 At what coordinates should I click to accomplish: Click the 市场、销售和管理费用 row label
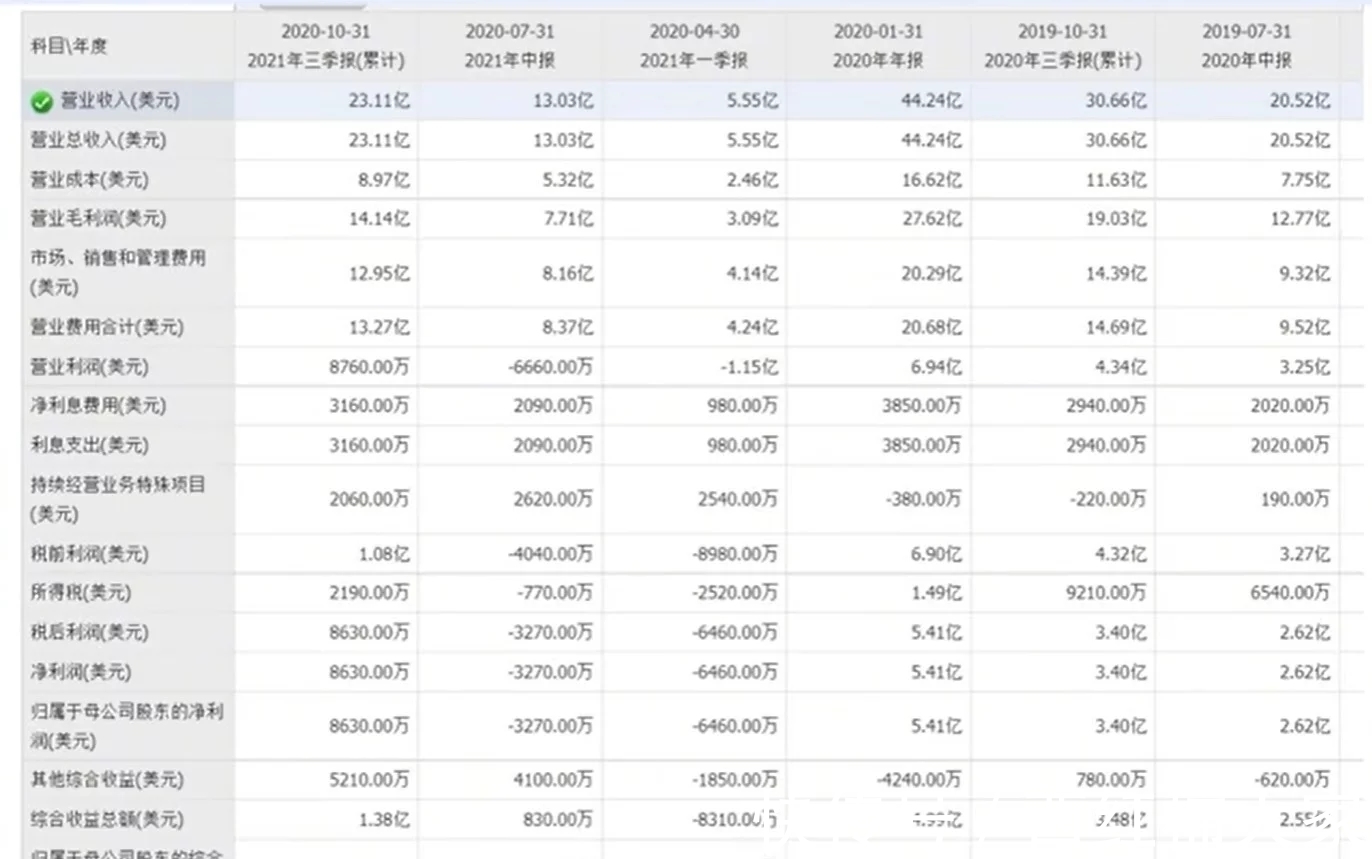118,272
